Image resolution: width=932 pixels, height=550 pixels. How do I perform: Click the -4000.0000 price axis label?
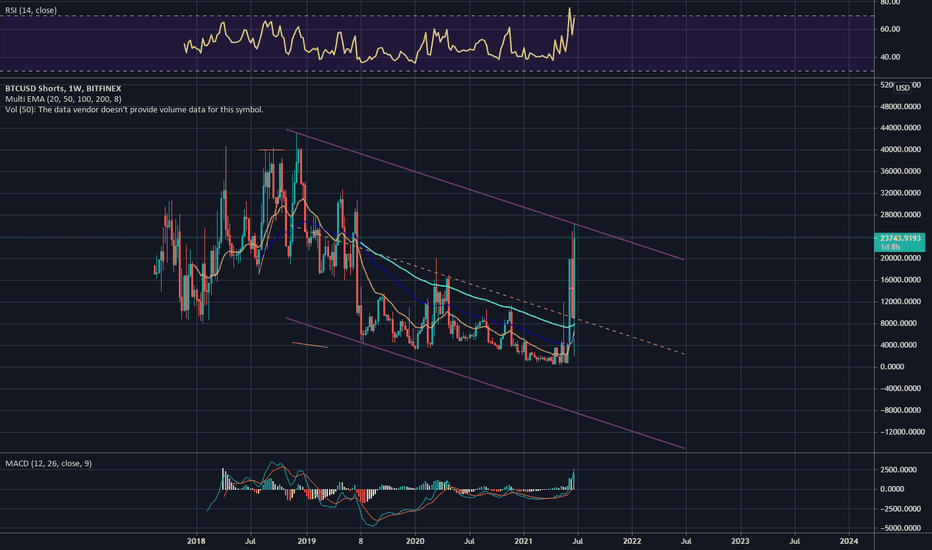point(900,388)
